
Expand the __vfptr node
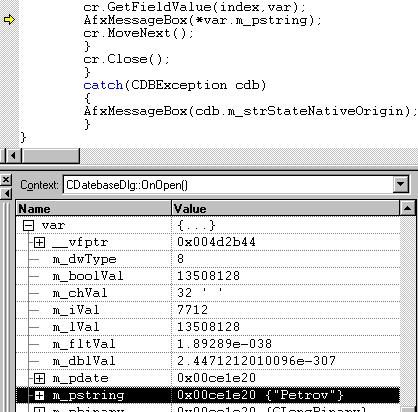tap(39, 242)
